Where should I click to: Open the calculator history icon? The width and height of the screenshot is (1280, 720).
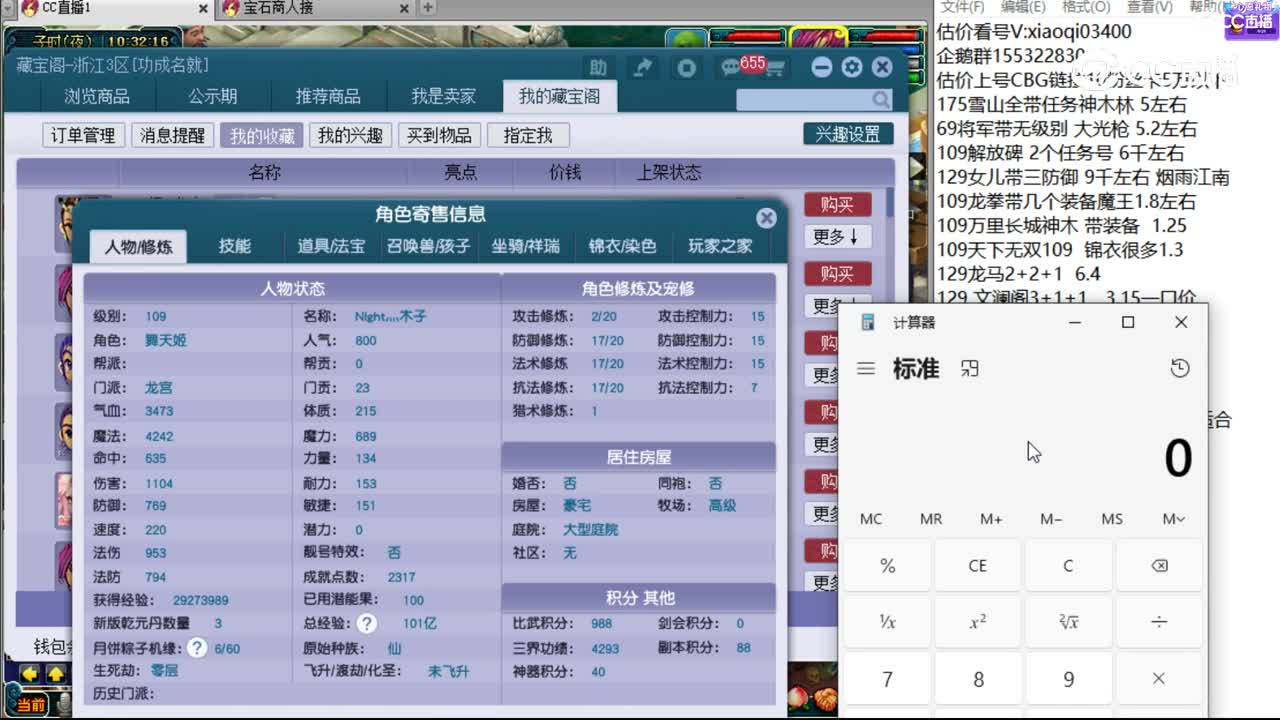coord(1180,369)
